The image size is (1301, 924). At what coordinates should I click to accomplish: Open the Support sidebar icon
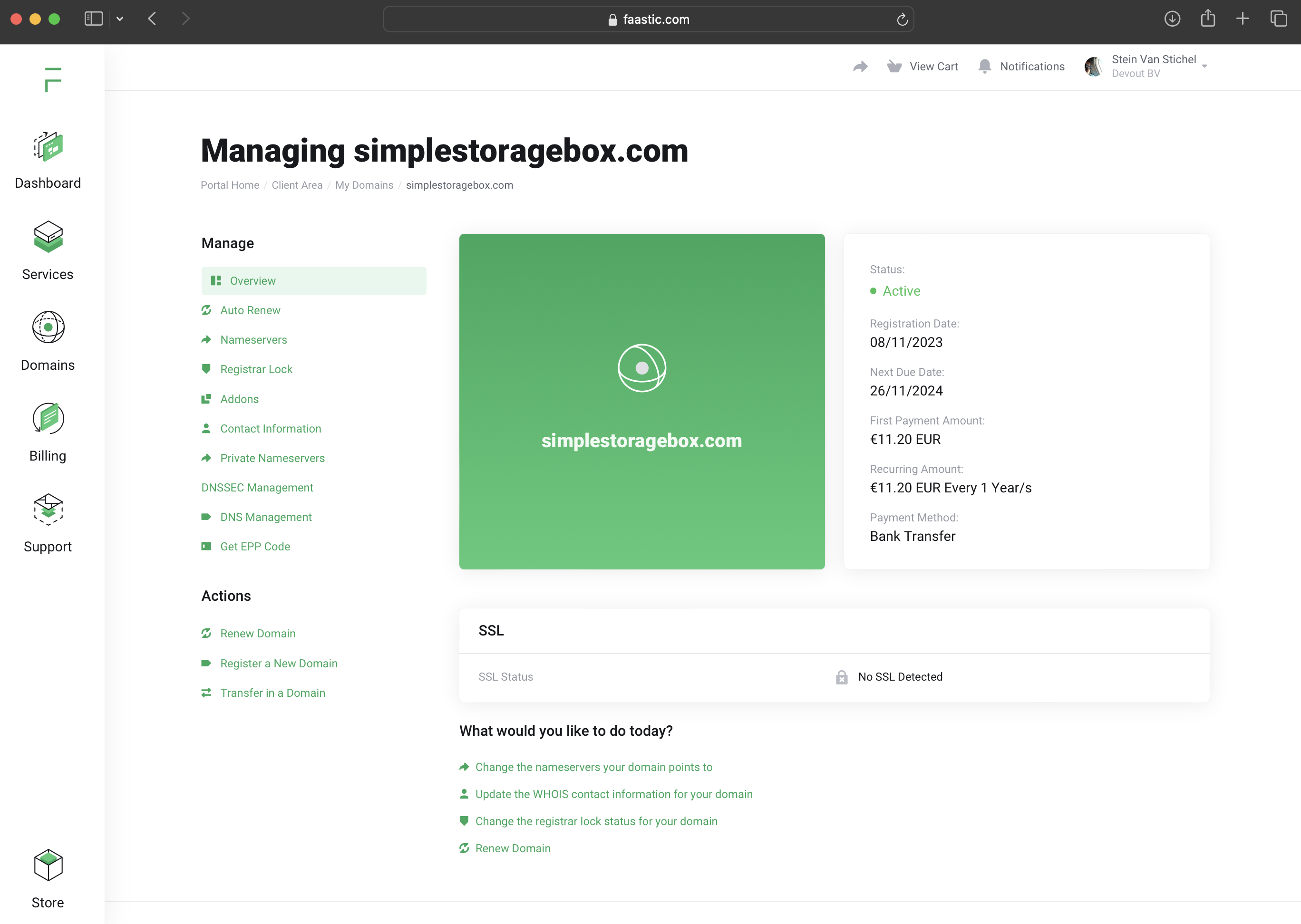[x=48, y=509]
